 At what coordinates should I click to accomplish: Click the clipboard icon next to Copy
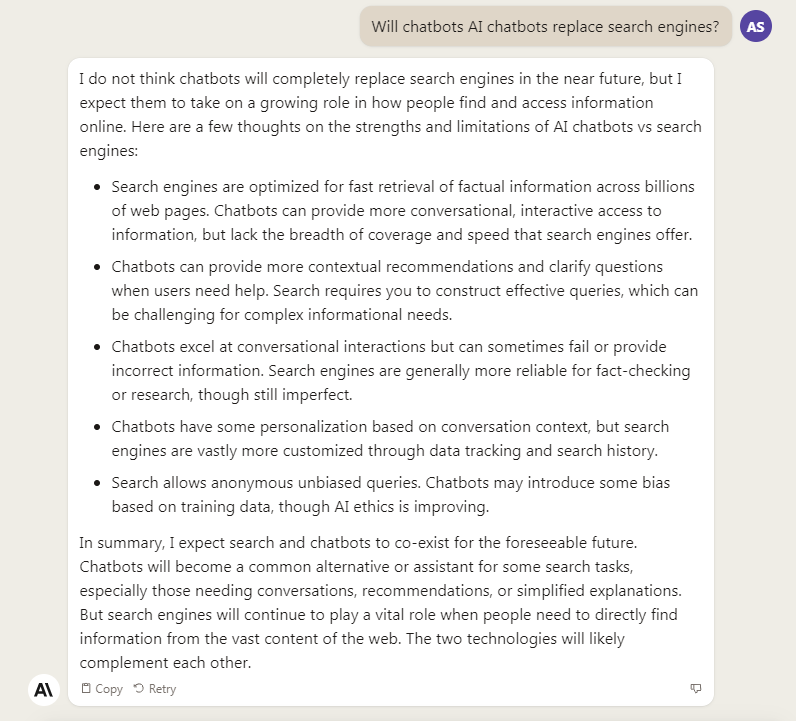click(86, 688)
